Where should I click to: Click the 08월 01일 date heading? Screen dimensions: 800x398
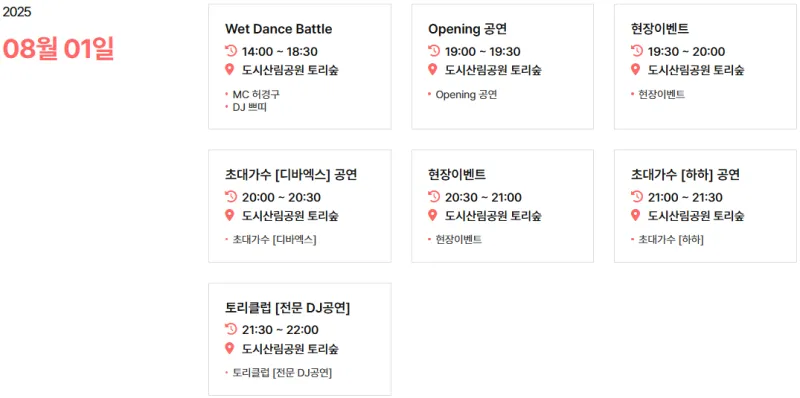point(58,49)
